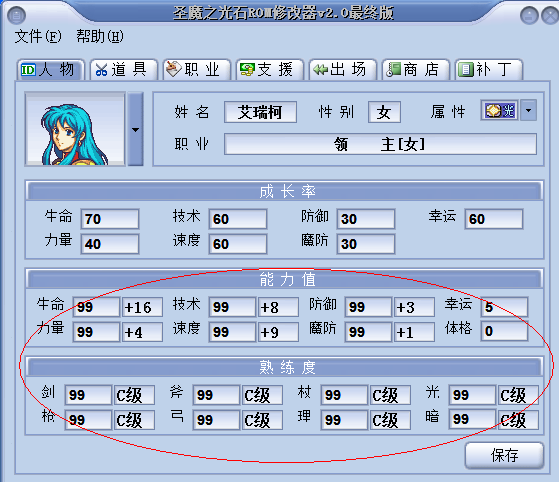Image resolution: width=559 pixels, height=482 pixels.
Task: Open the 职业 class selector field
Action: (x=380, y=144)
